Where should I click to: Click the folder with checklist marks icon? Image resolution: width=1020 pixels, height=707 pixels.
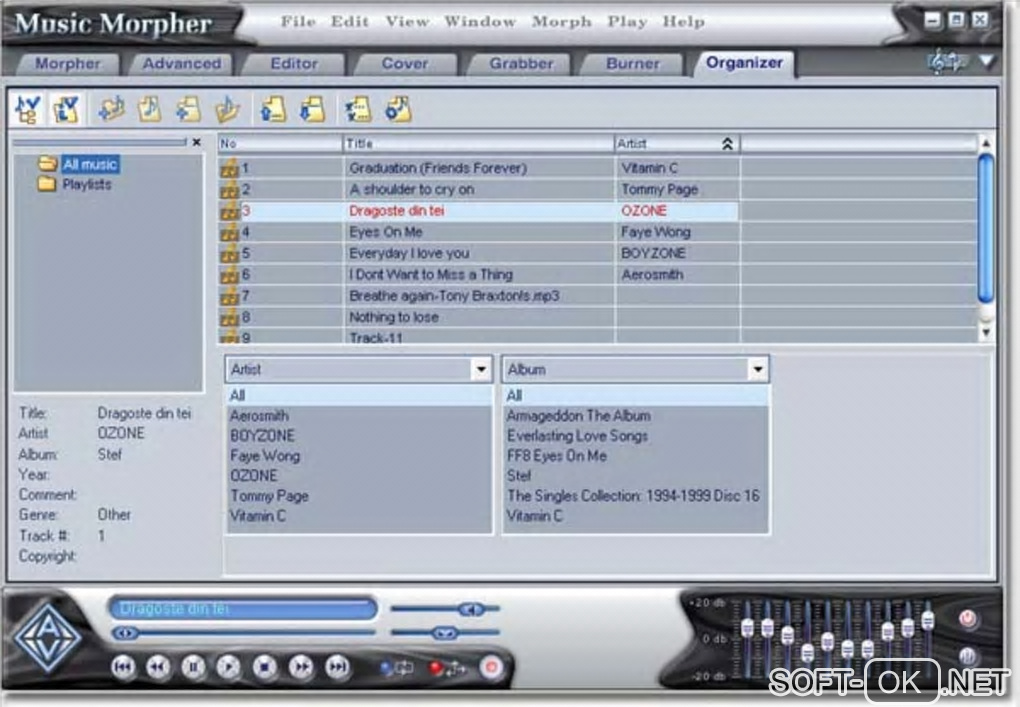point(358,109)
